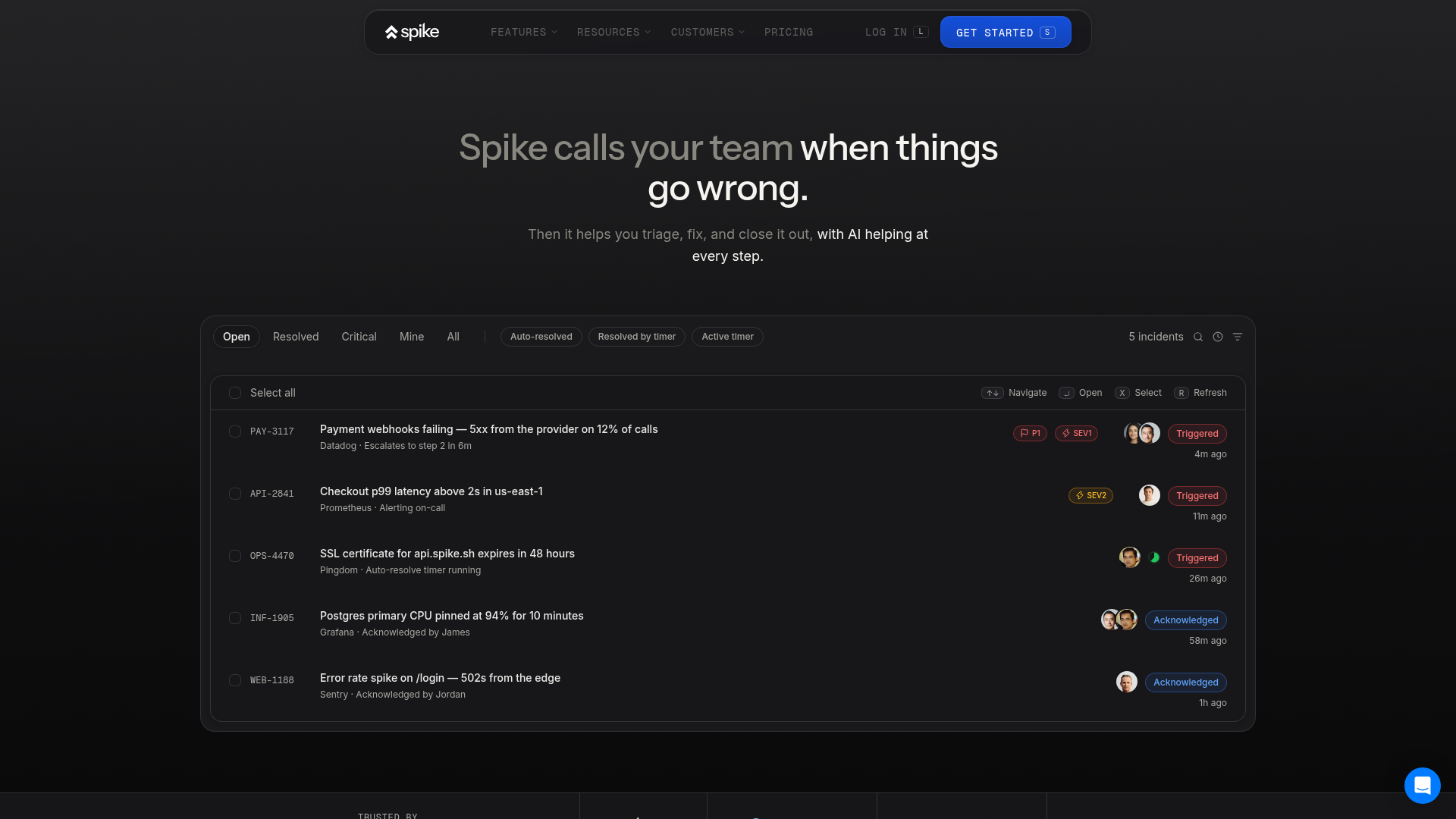Screen dimensions: 1456x819
Task: Toggle the Auto-resolved filter chip
Action: (541, 337)
